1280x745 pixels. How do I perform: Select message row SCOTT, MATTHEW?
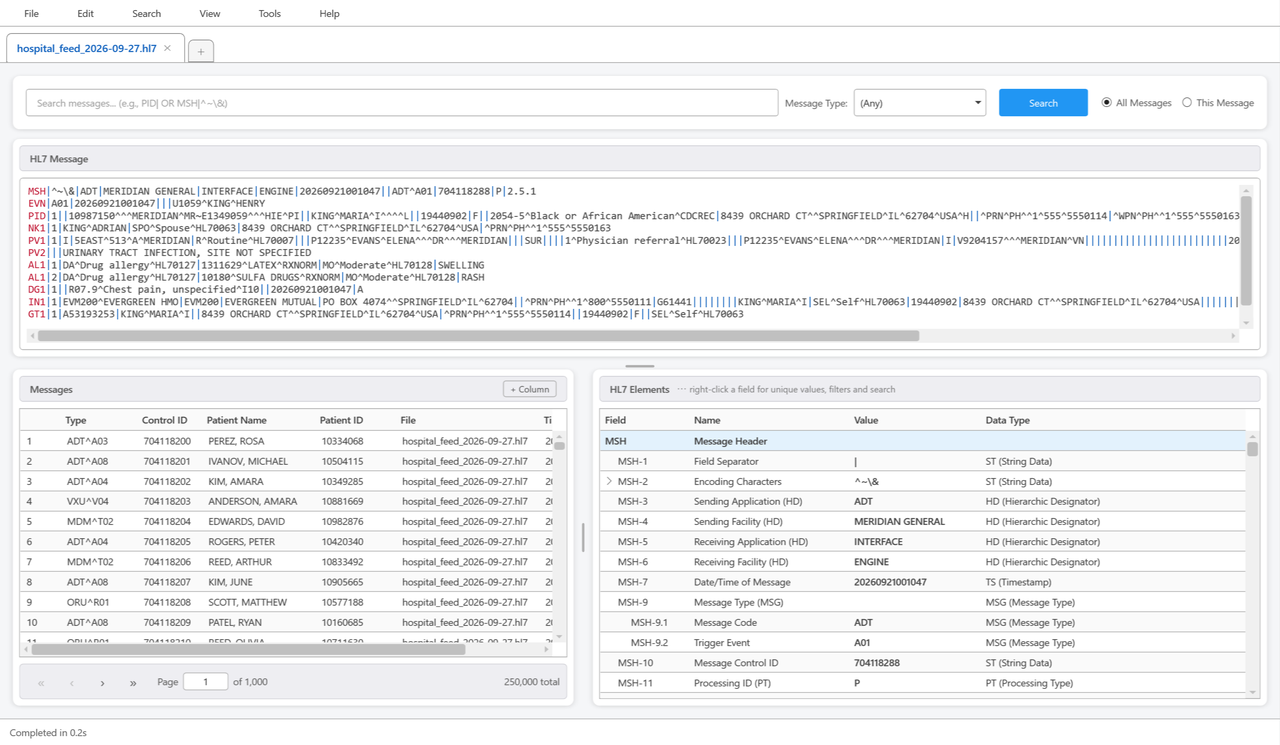tap(285, 602)
